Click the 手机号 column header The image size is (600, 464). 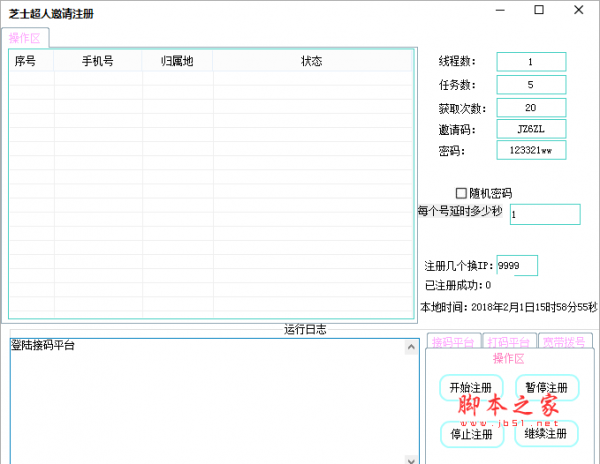pyautogui.click(x=98, y=61)
